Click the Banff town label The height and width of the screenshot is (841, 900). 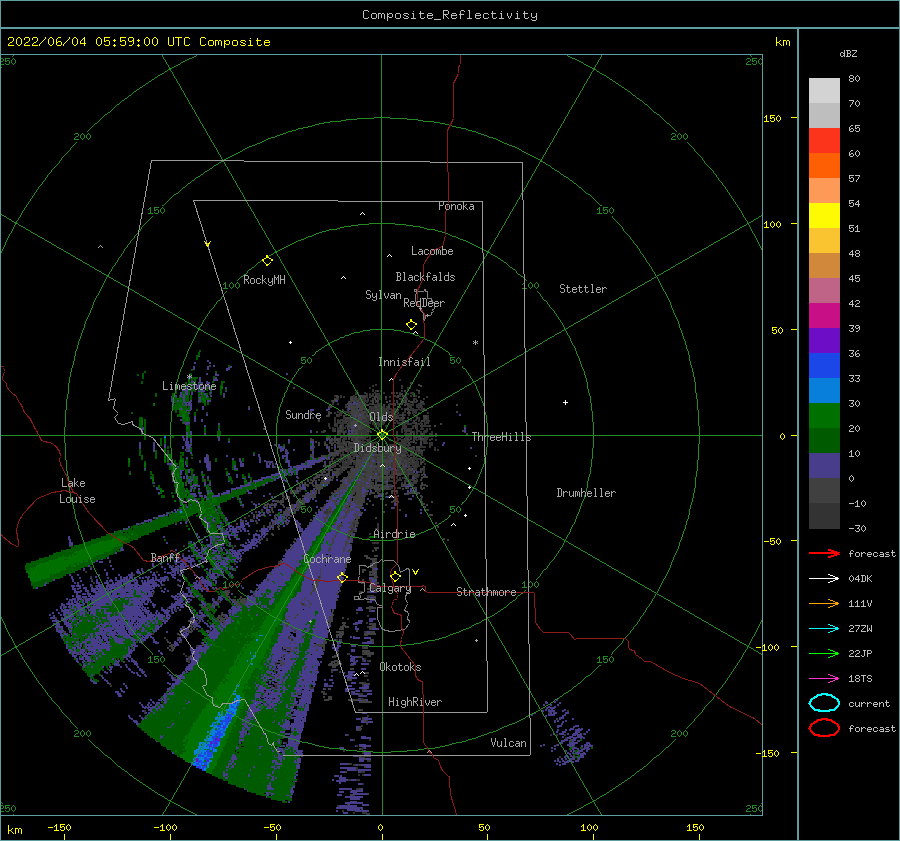tap(165, 557)
